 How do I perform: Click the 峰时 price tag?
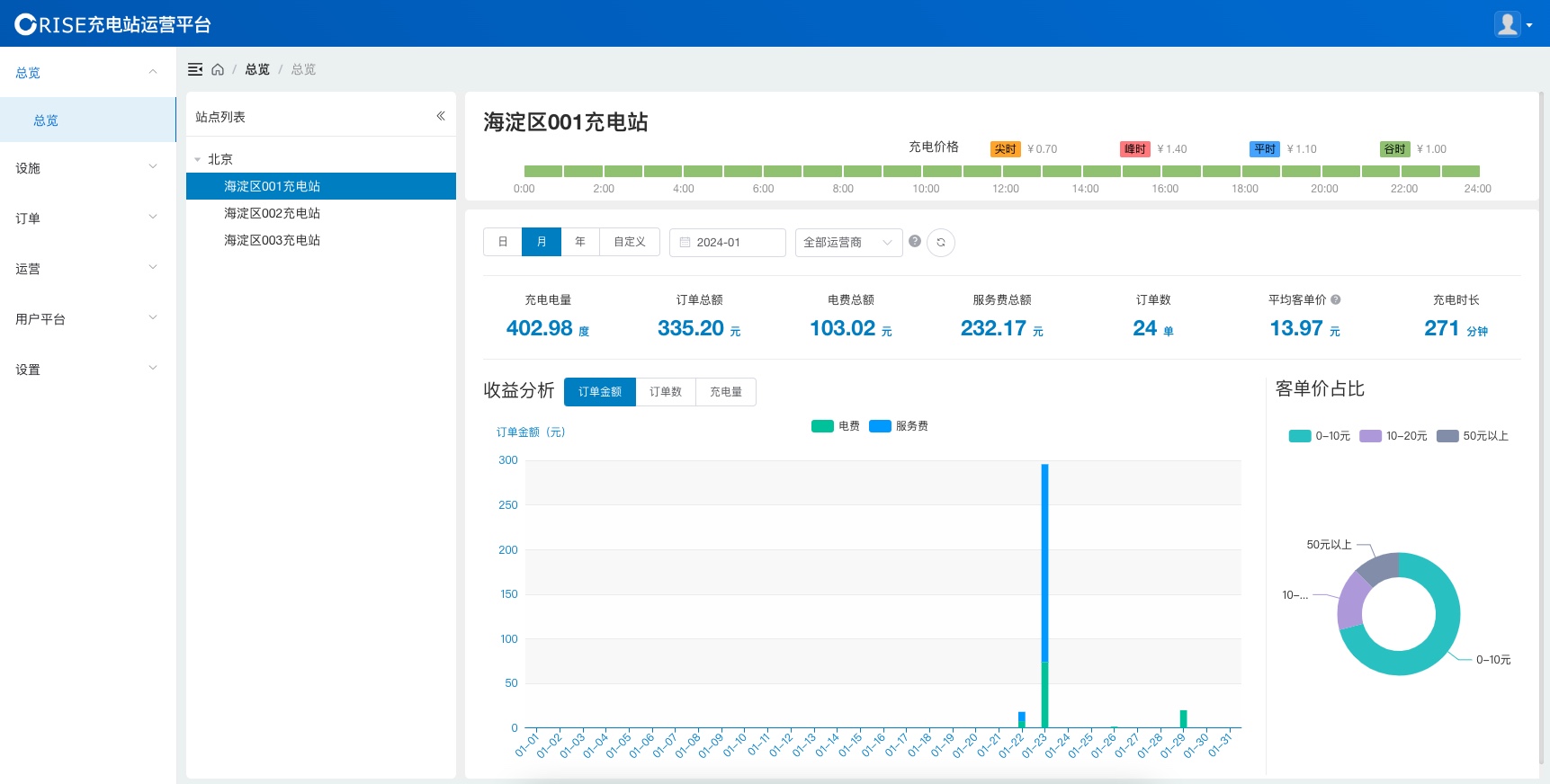click(1135, 149)
